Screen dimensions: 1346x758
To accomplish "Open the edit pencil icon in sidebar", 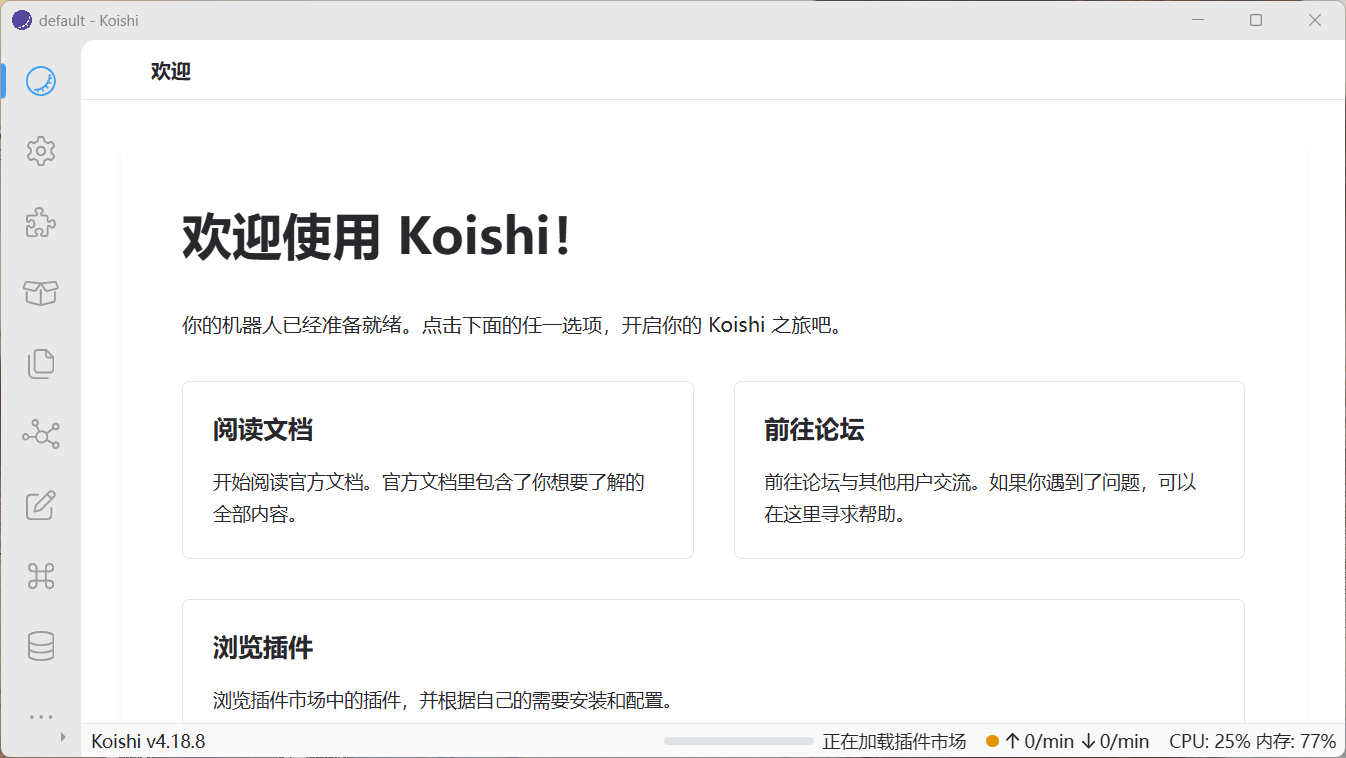I will 41,505.
